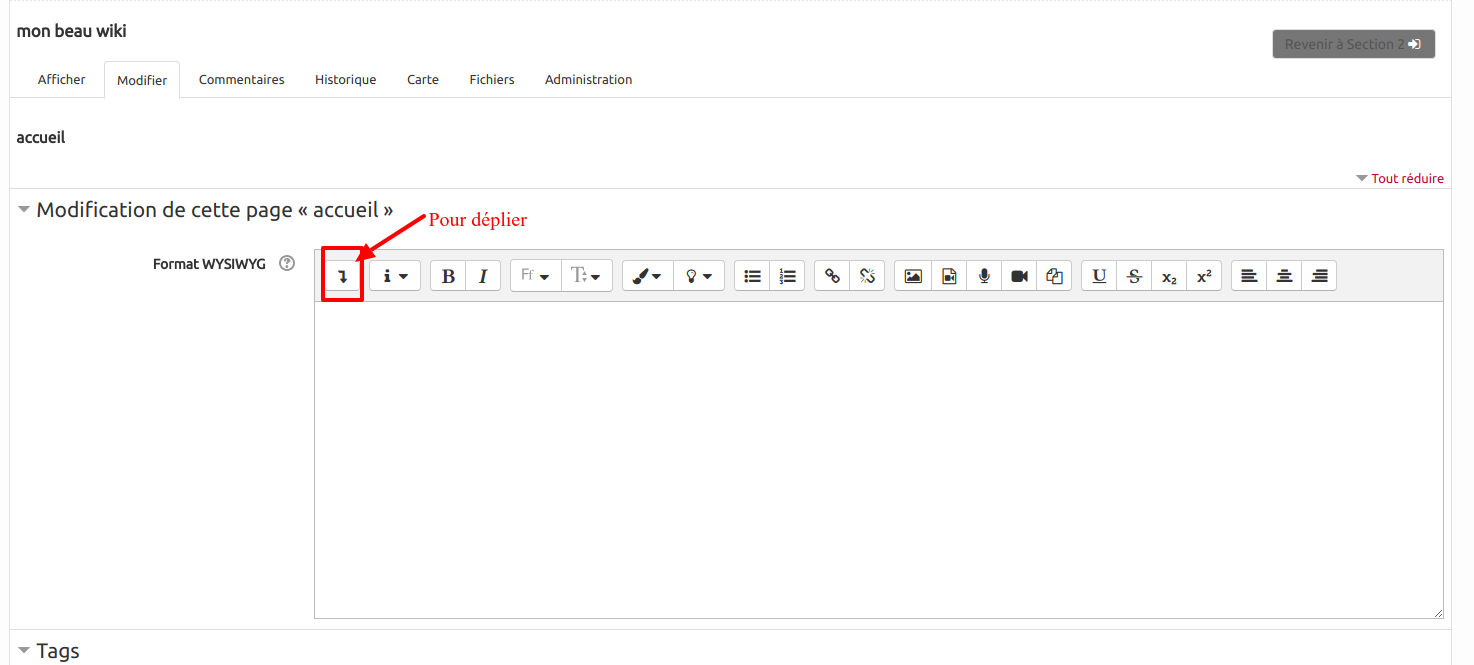Open the font family dropdown
The width and height of the screenshot is (1474, 665).
pos(535,276)
